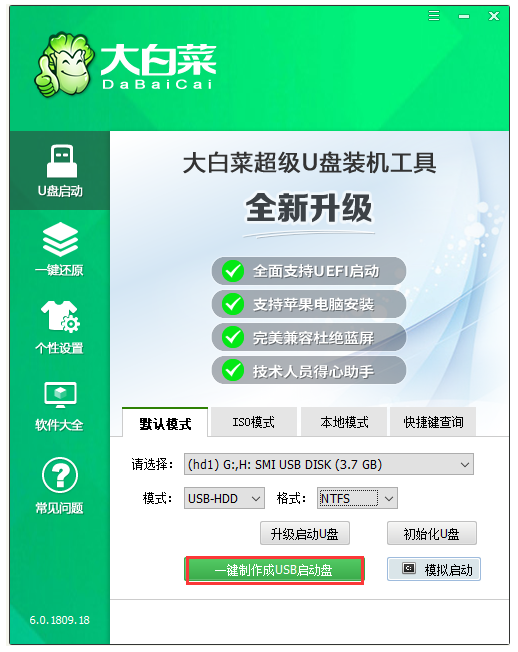
Task: Click the 初始化U盘 button
Action: coord(432,533)
